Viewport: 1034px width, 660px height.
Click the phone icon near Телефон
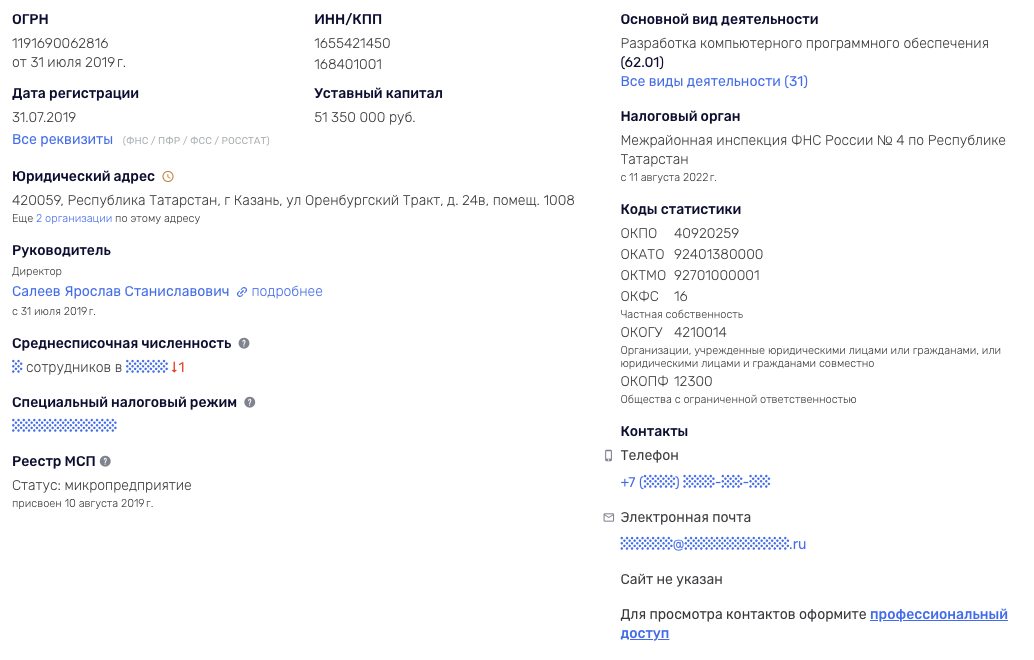click(608, 456)
